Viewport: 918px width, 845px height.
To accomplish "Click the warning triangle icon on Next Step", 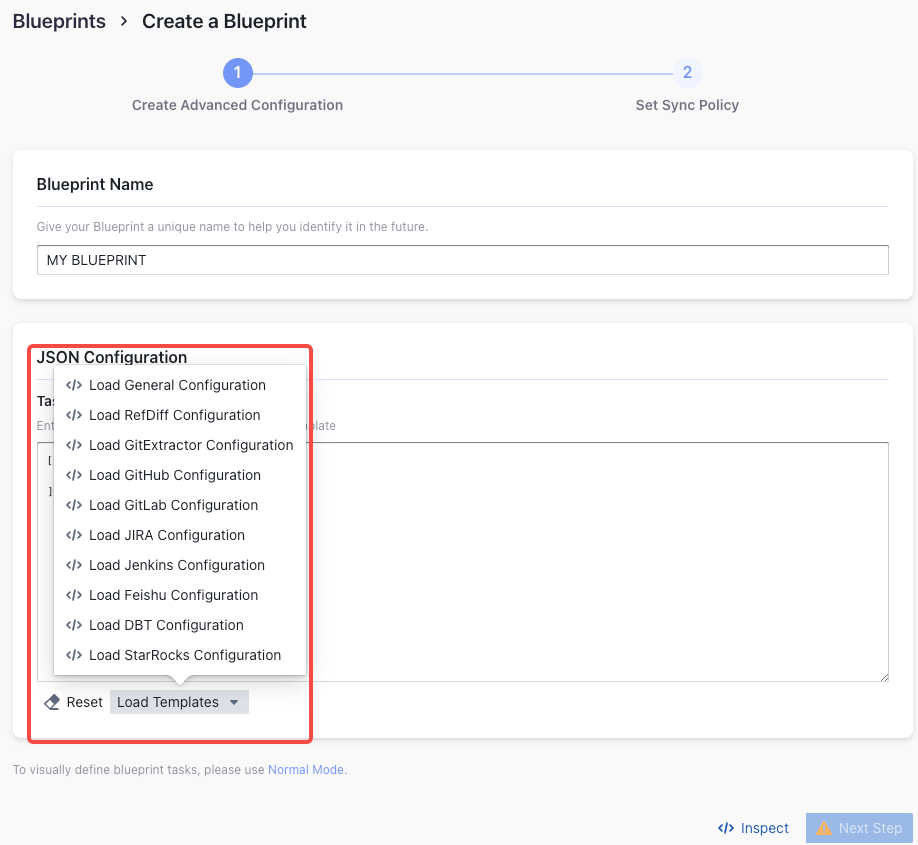I will [824, 828].
